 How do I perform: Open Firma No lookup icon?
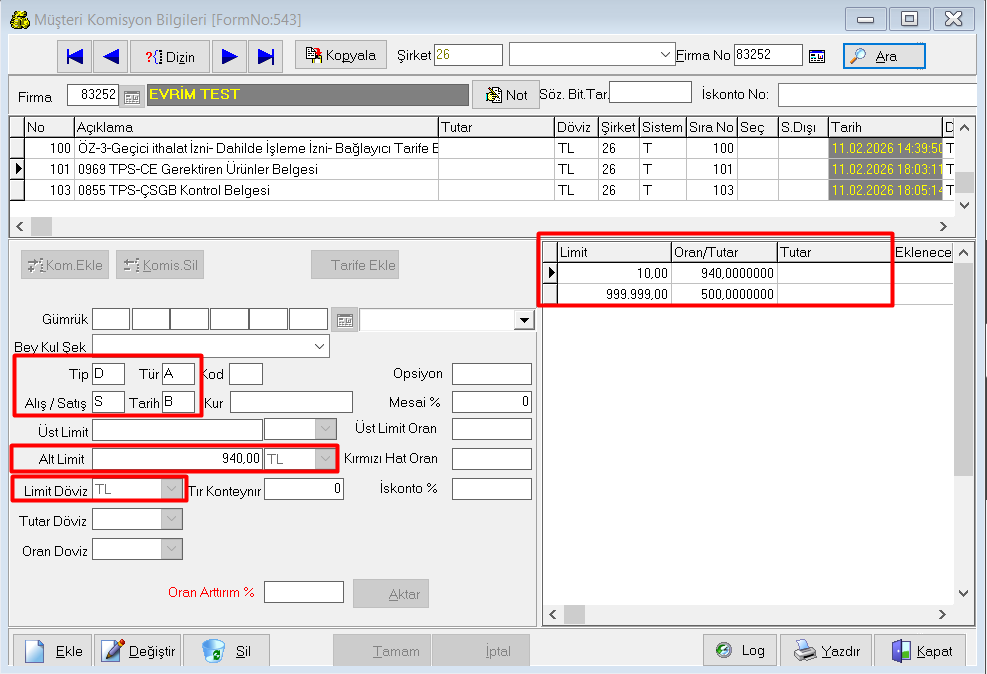817,56
